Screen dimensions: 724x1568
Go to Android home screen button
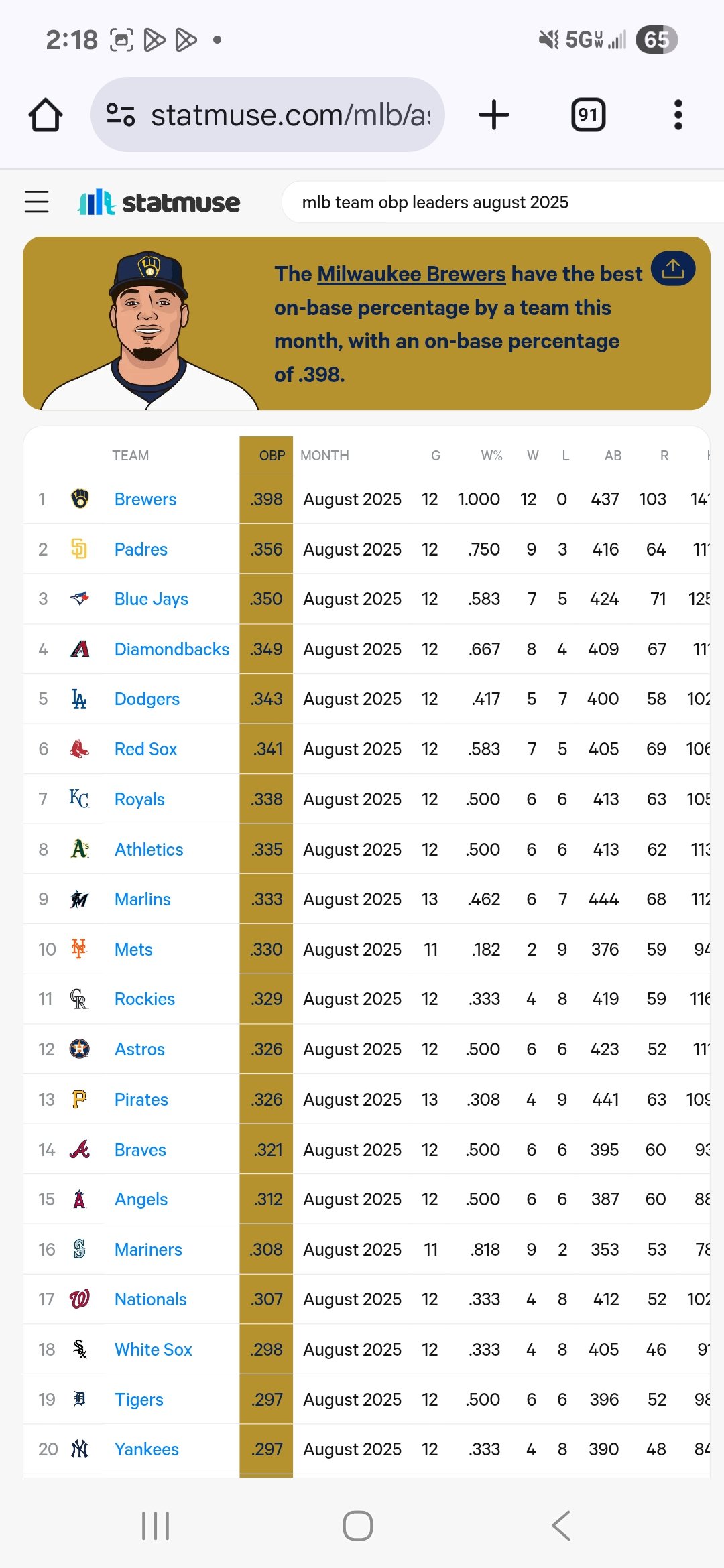coord(358,1526)
